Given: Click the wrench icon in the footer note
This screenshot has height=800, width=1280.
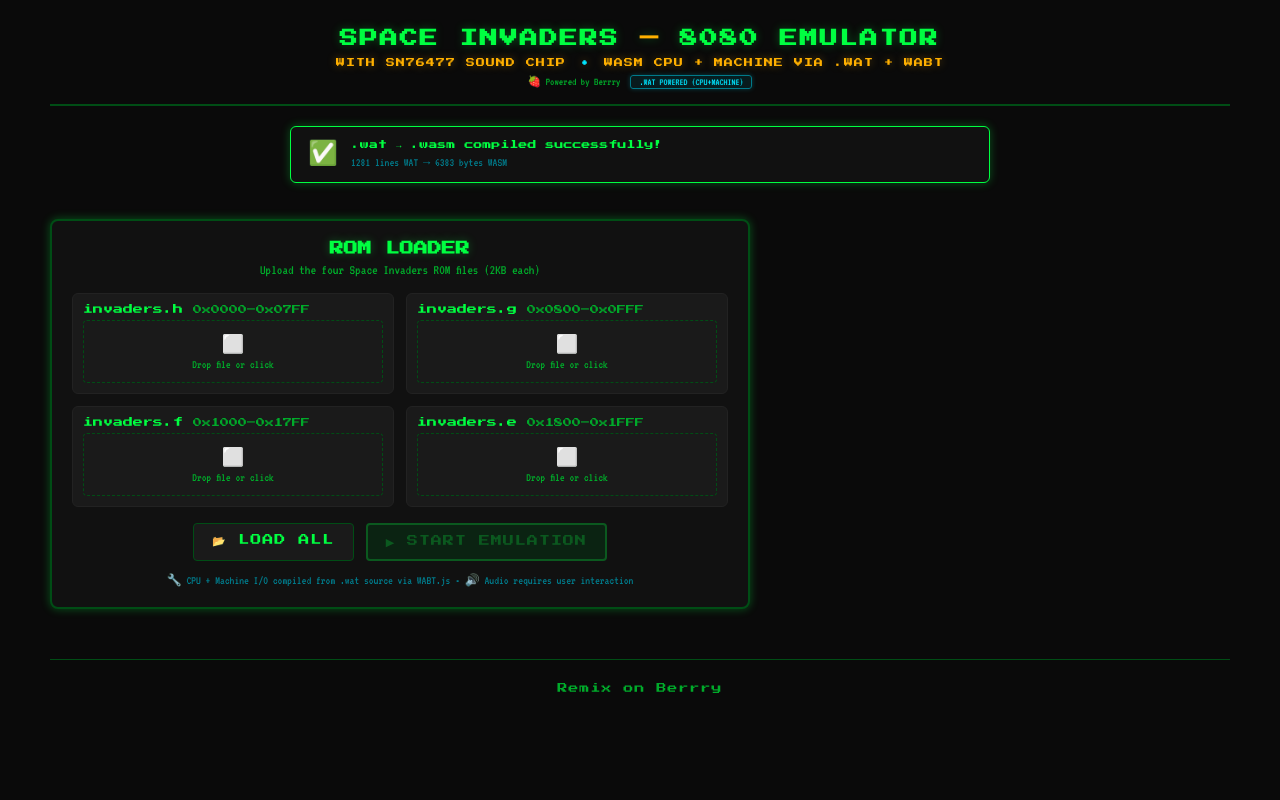Looking at the screenshot, I should point(174,580).
